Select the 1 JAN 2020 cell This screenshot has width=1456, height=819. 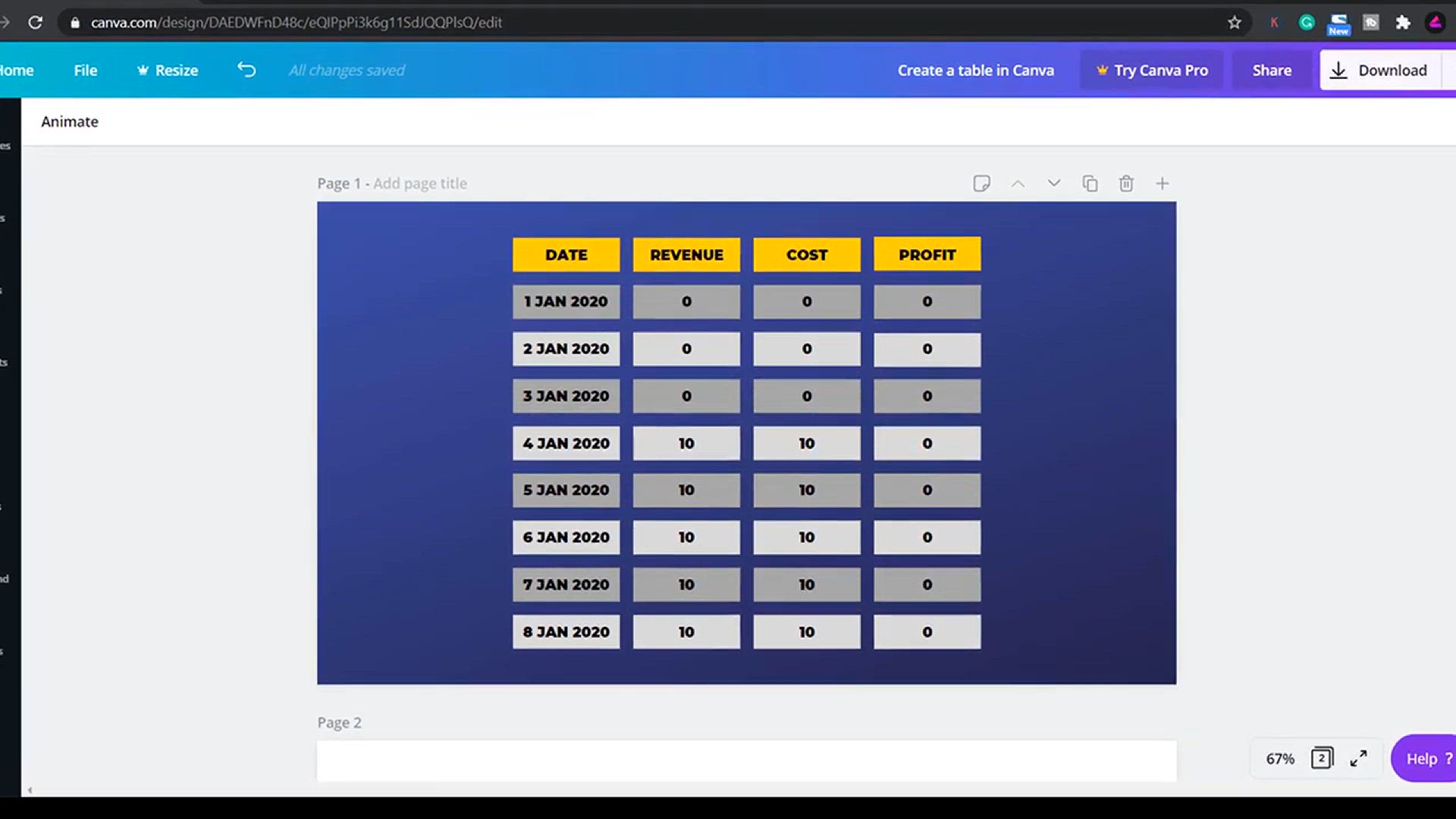coord(566,302)
